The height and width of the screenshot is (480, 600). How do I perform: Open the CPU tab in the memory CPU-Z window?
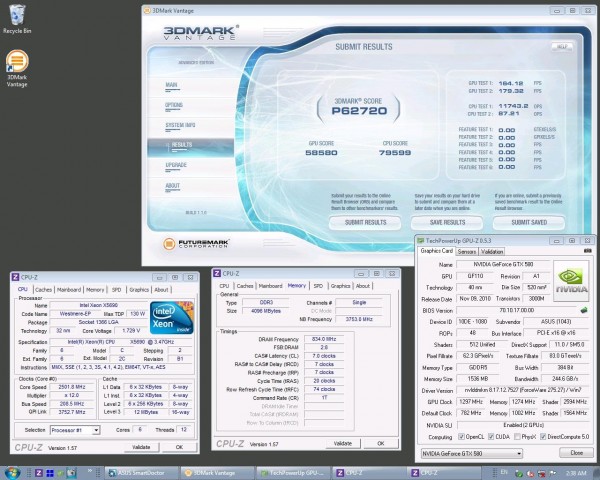[x=224, y=286]
